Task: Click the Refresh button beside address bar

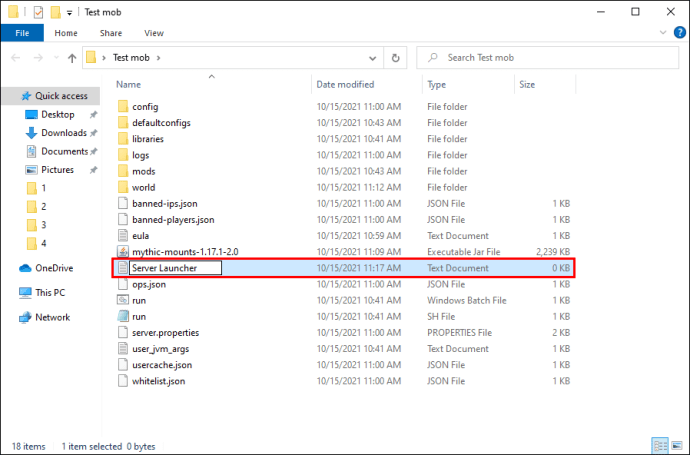Action: pos(395,58)
